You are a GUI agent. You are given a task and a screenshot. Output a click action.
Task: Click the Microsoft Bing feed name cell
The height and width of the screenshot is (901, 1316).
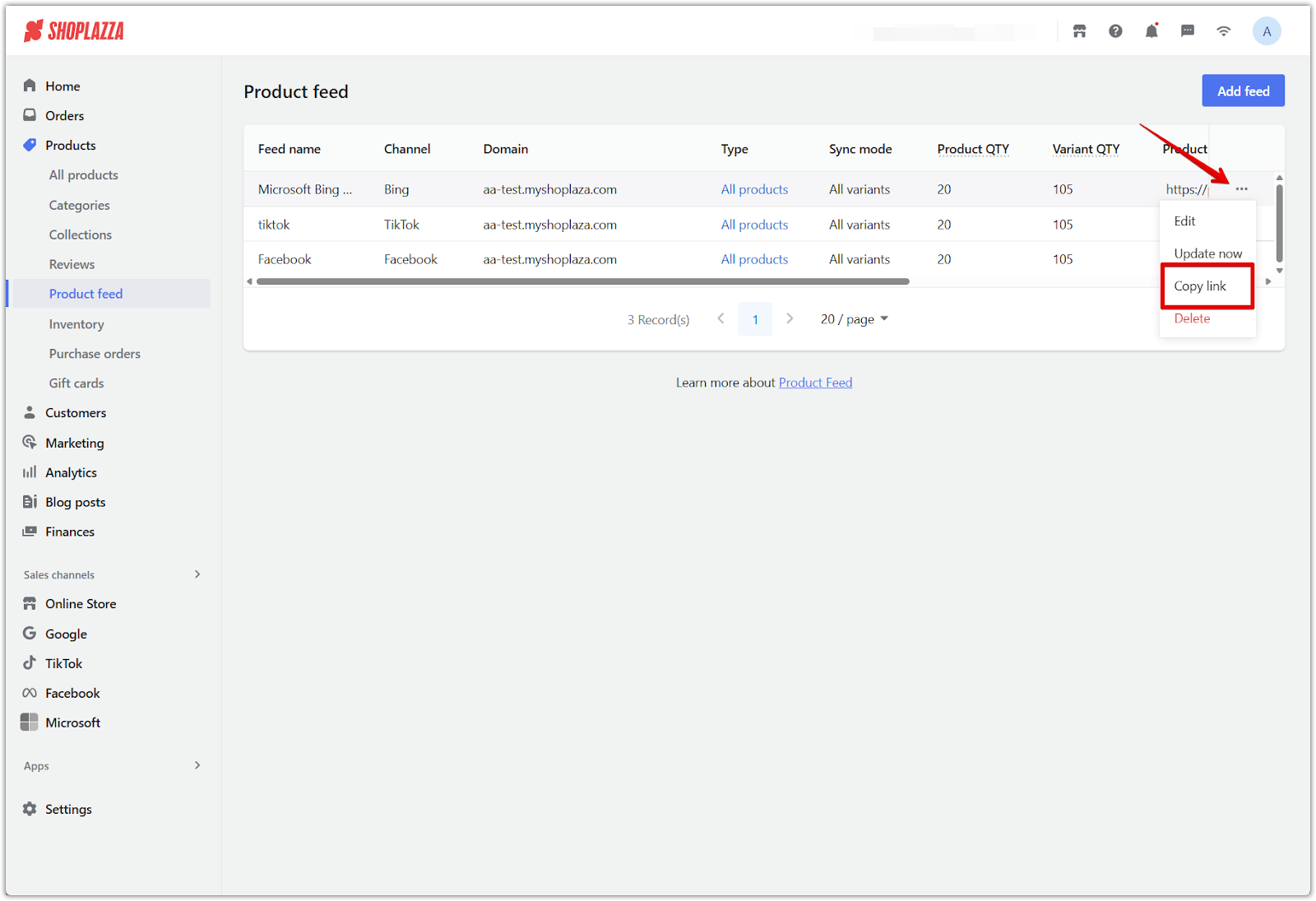click(305, 189)
